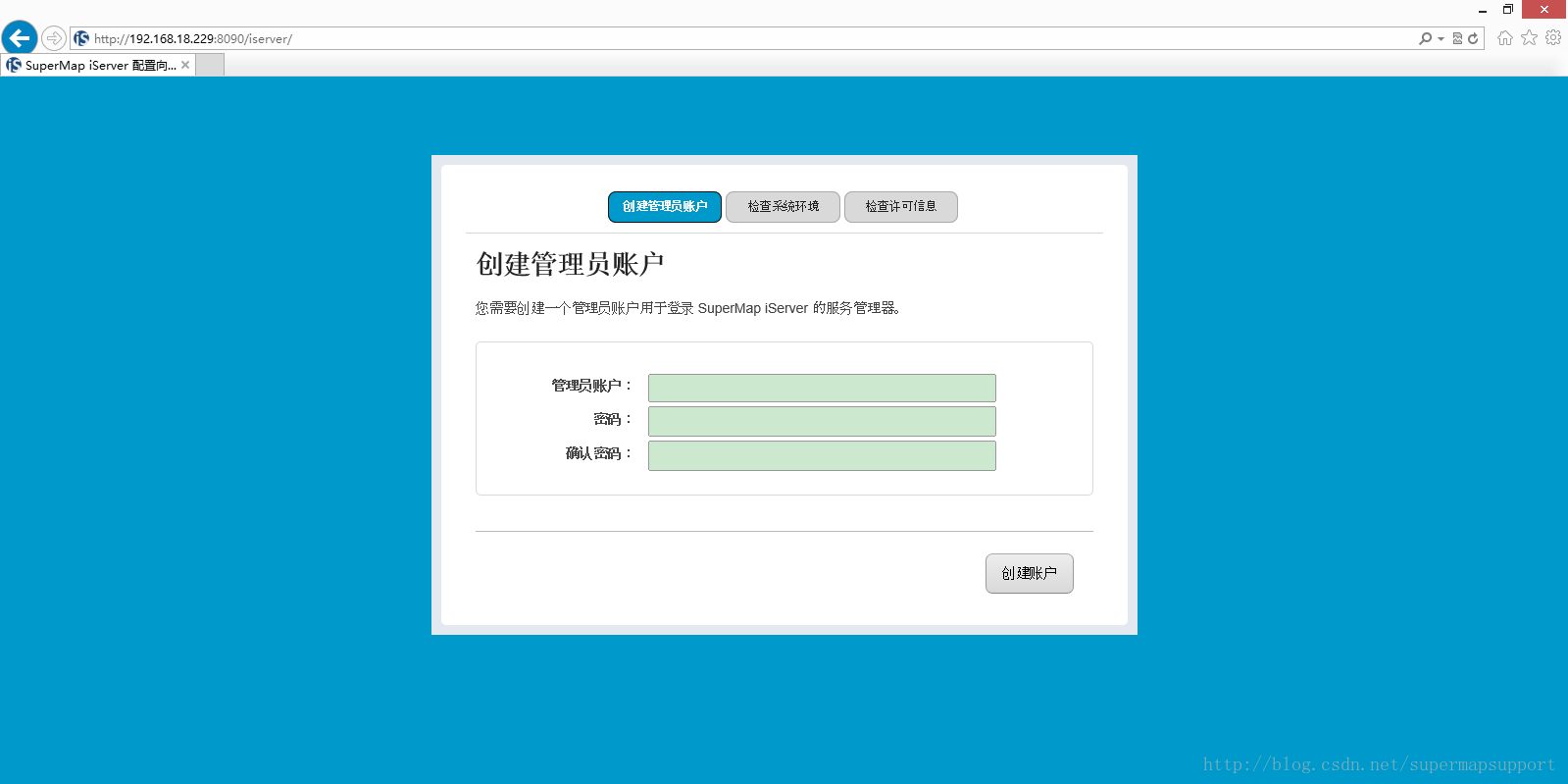Go back with the browser back arrow

click(20, 38)
